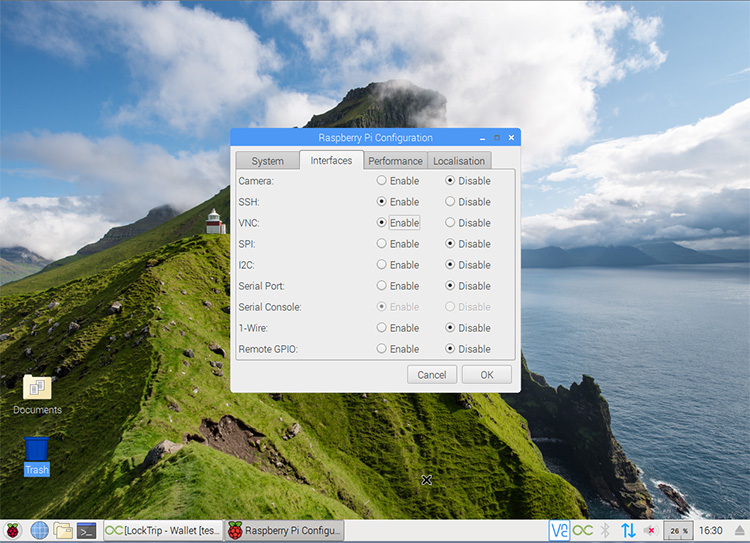Switch to the System tab
750x543 pixels.
coord(267,161)
